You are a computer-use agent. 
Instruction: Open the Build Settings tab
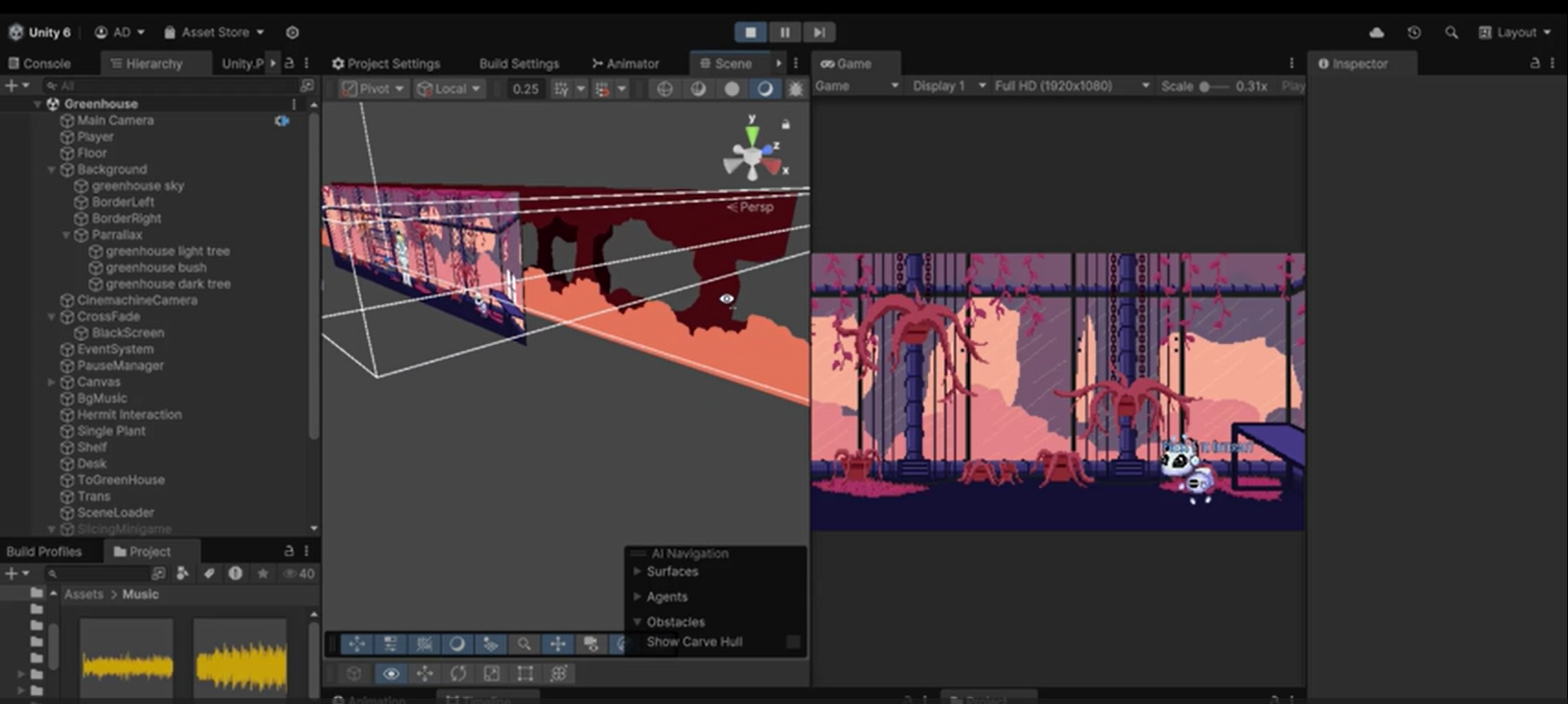click(519, 63)
